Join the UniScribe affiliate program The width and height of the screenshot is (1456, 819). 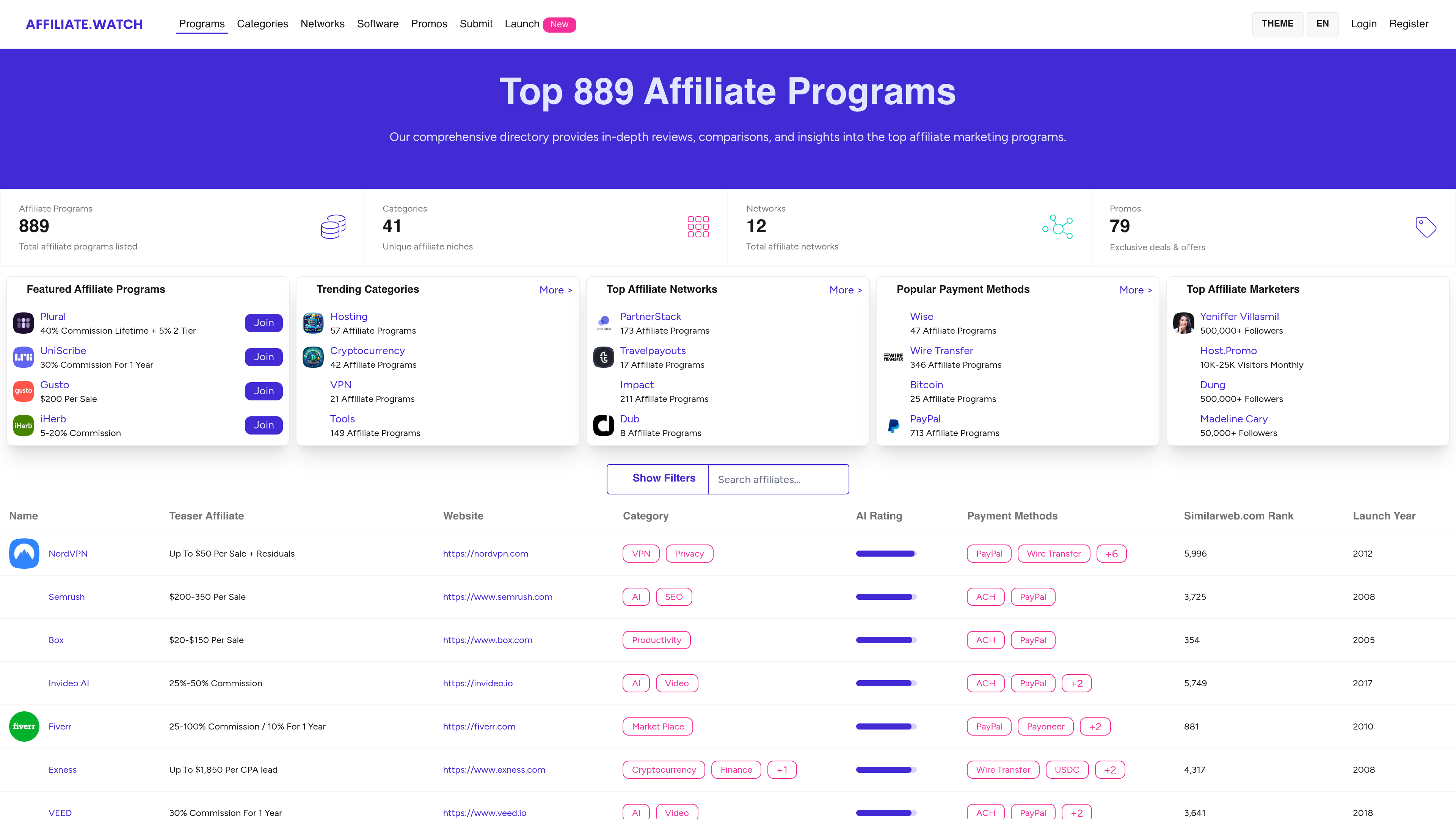pyautogui.click(x=264, y=357)
